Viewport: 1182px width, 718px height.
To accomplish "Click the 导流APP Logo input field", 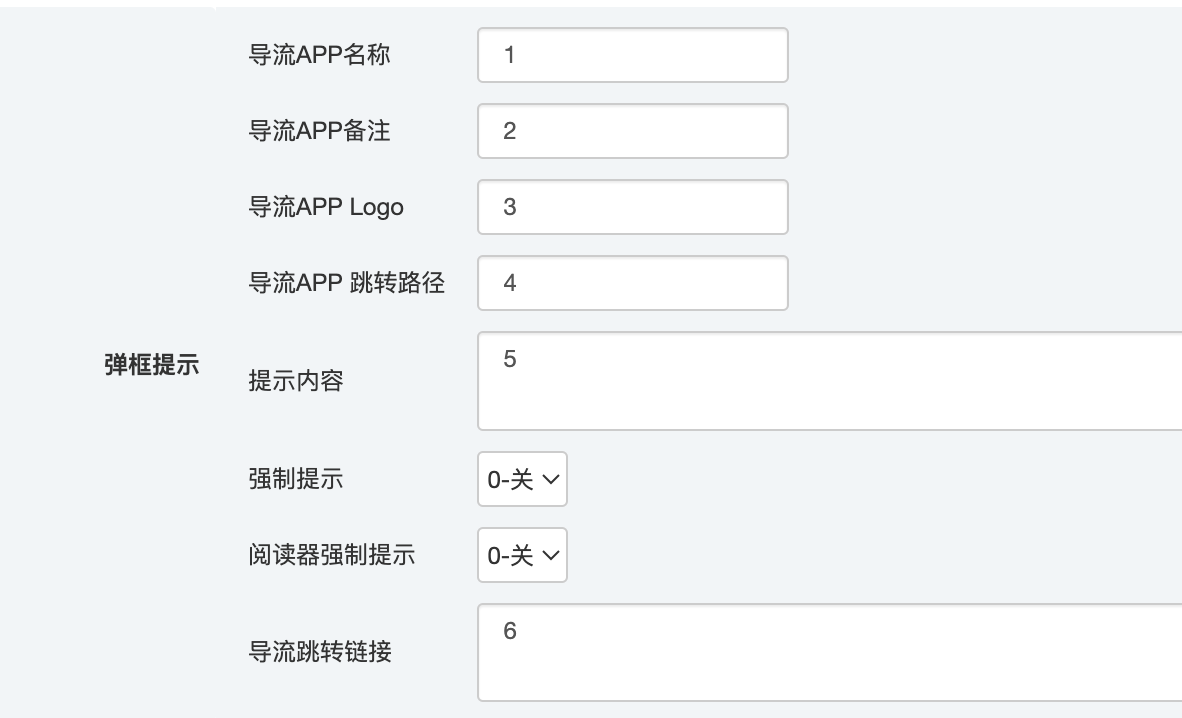I will 632,207.
